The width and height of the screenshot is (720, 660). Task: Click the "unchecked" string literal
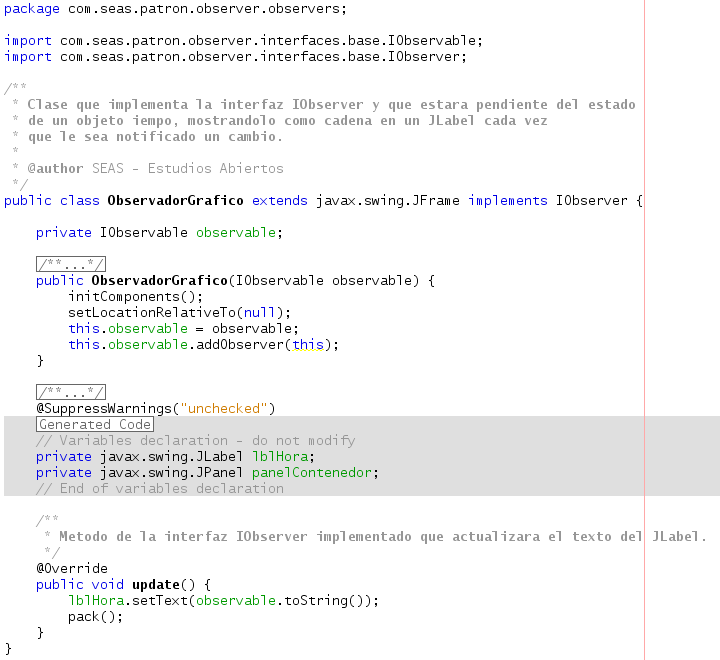coord(224,409)
